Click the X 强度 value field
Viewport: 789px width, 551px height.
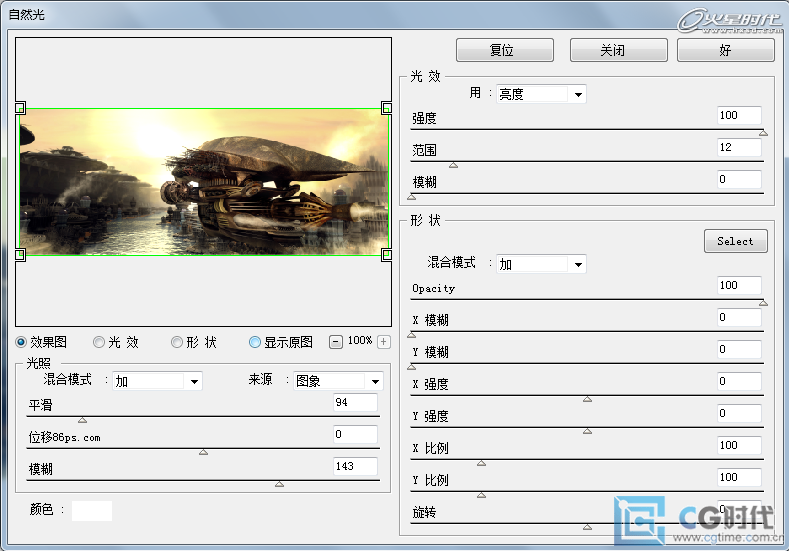(x=739, y=381)
